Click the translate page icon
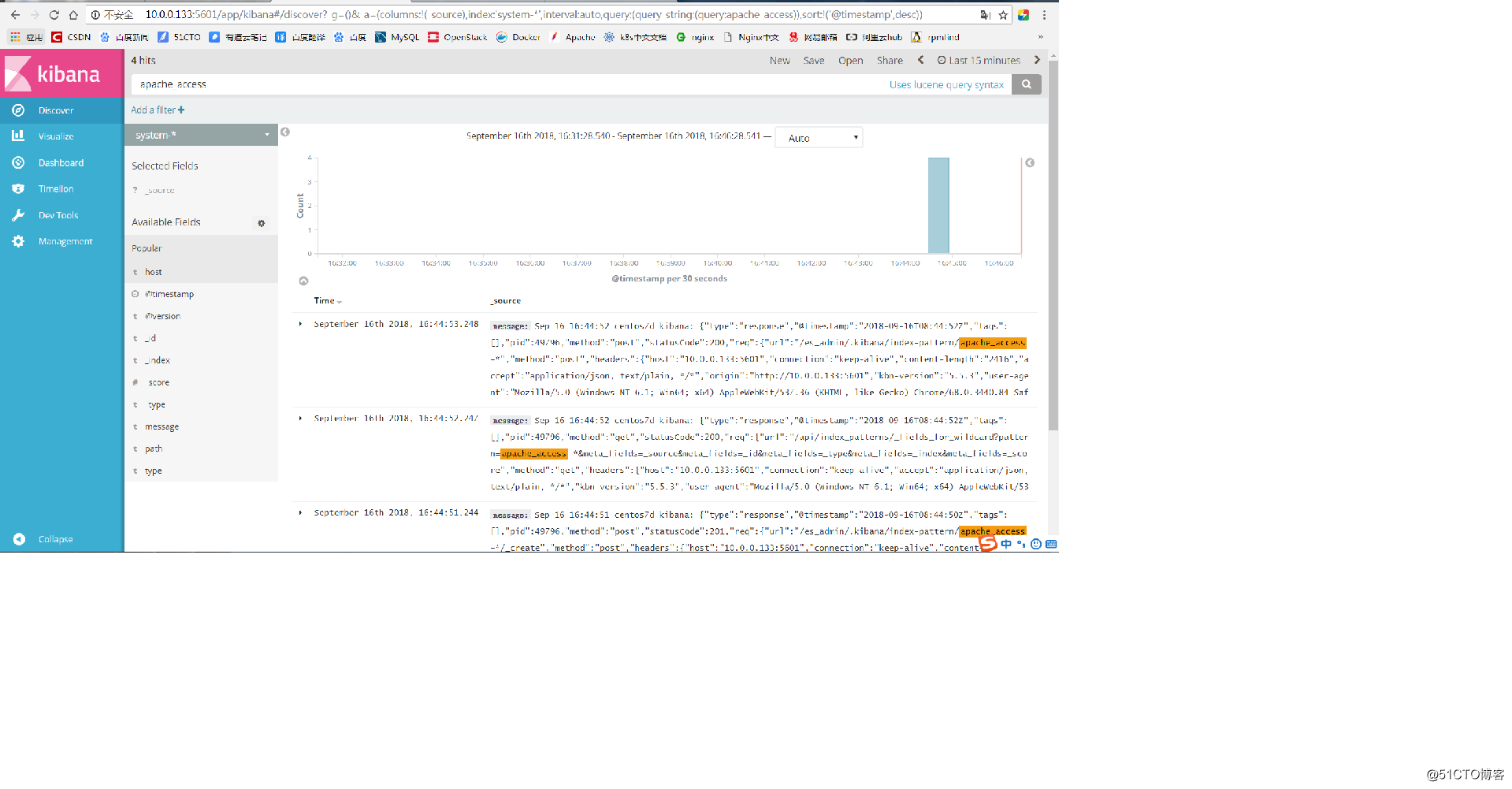 point(985,15)
